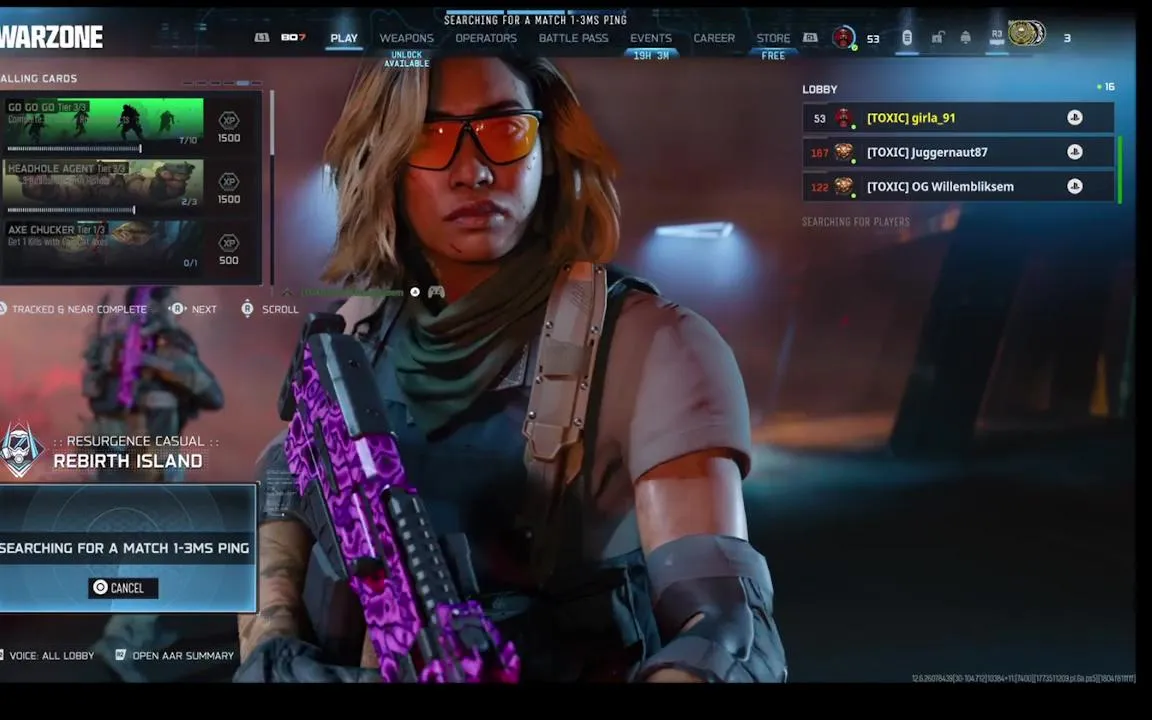The image size is (1152, 720).
Task: Click the SCROLL prompt
Action: point(270,309)
